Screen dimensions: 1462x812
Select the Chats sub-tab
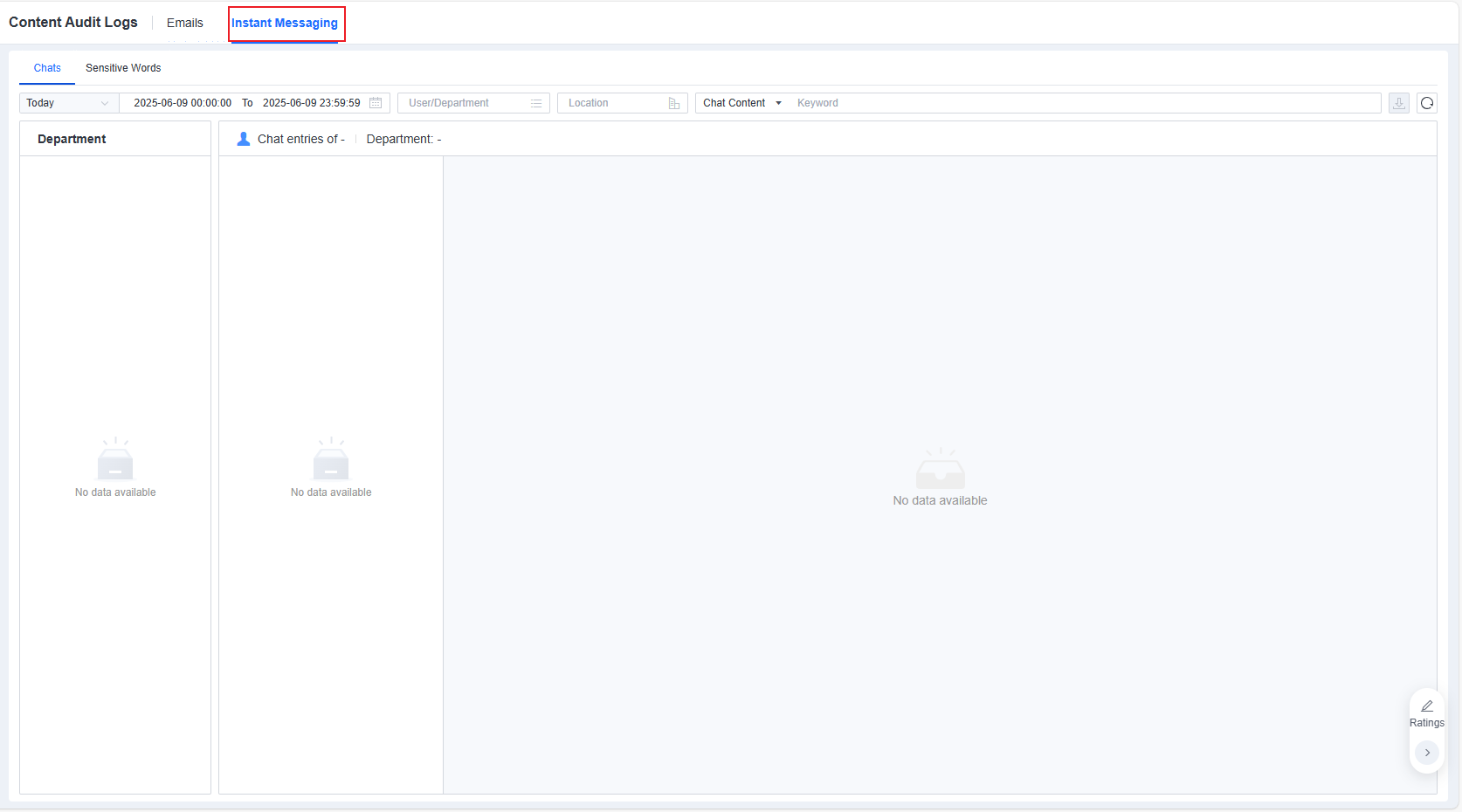tap(47, 68)
